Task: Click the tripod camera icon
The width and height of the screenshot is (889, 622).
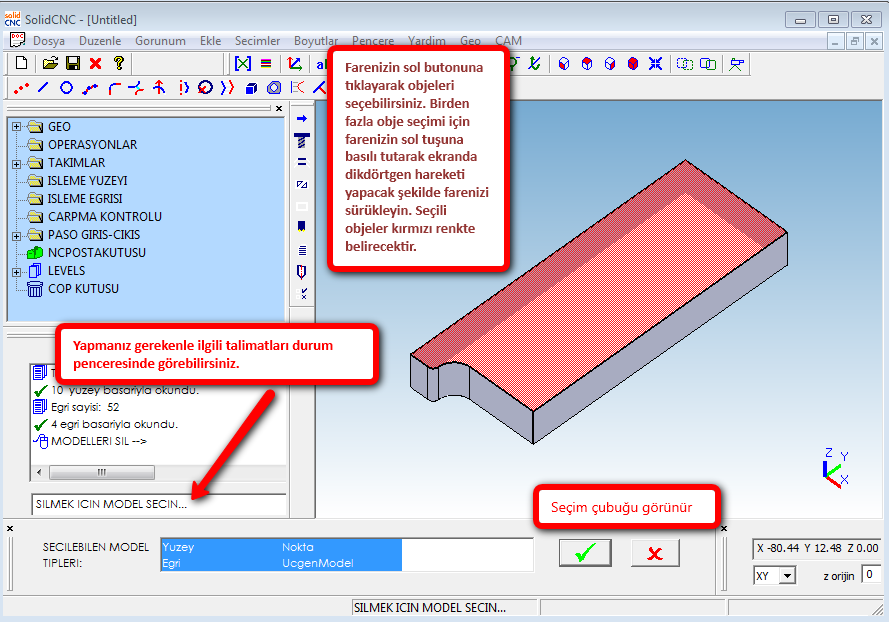Action: coord(736,64)
